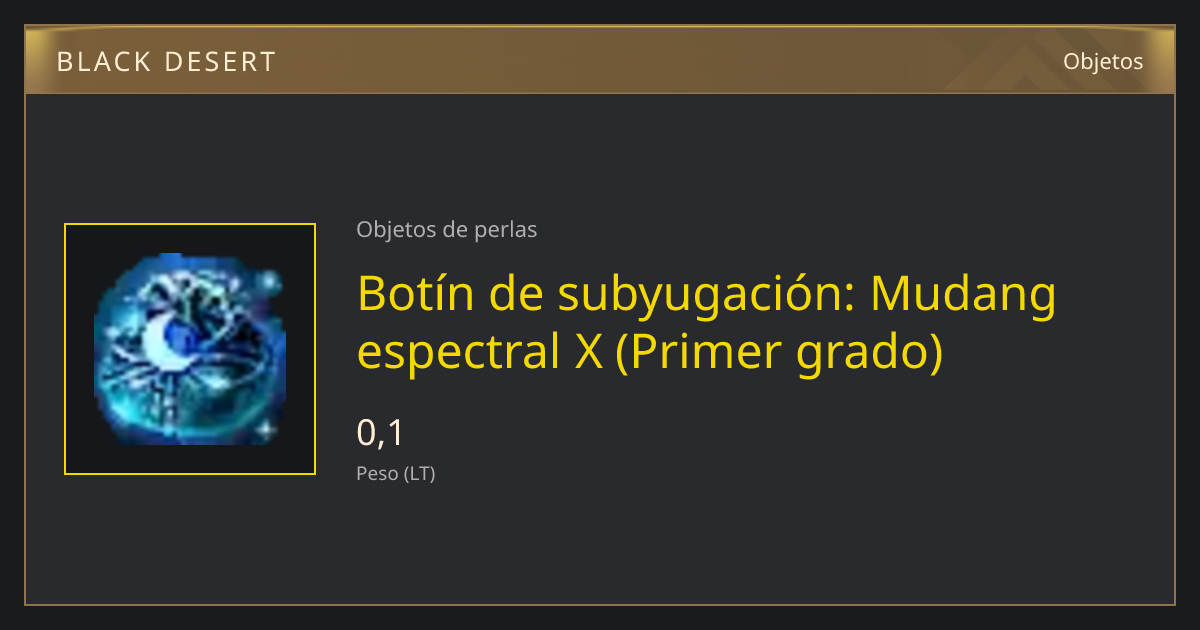Click the espectral X text
Viewport: 1200px width, 630px height.
click(480, 353)
